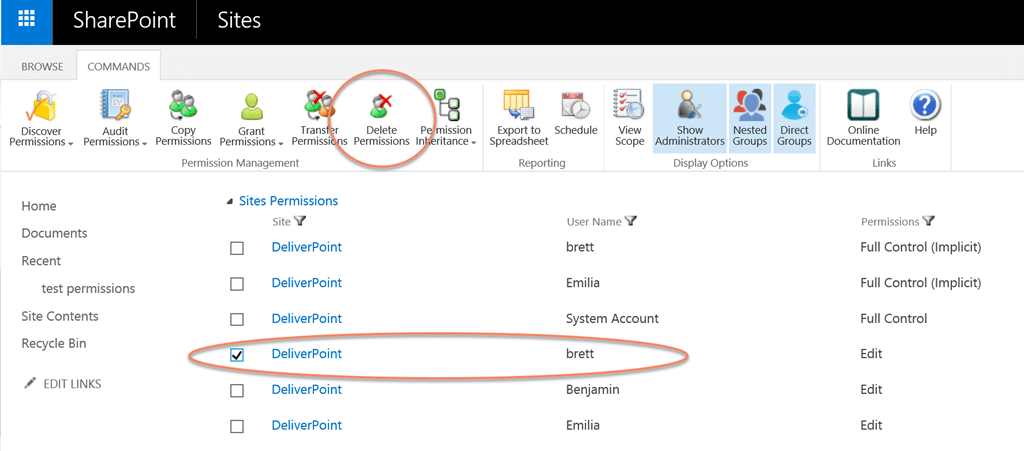Image resolution: width=1024 pixels, height=451 pixels.
Task: Toggle the Nested Groups display option
Action: click(x=750, y=118)
